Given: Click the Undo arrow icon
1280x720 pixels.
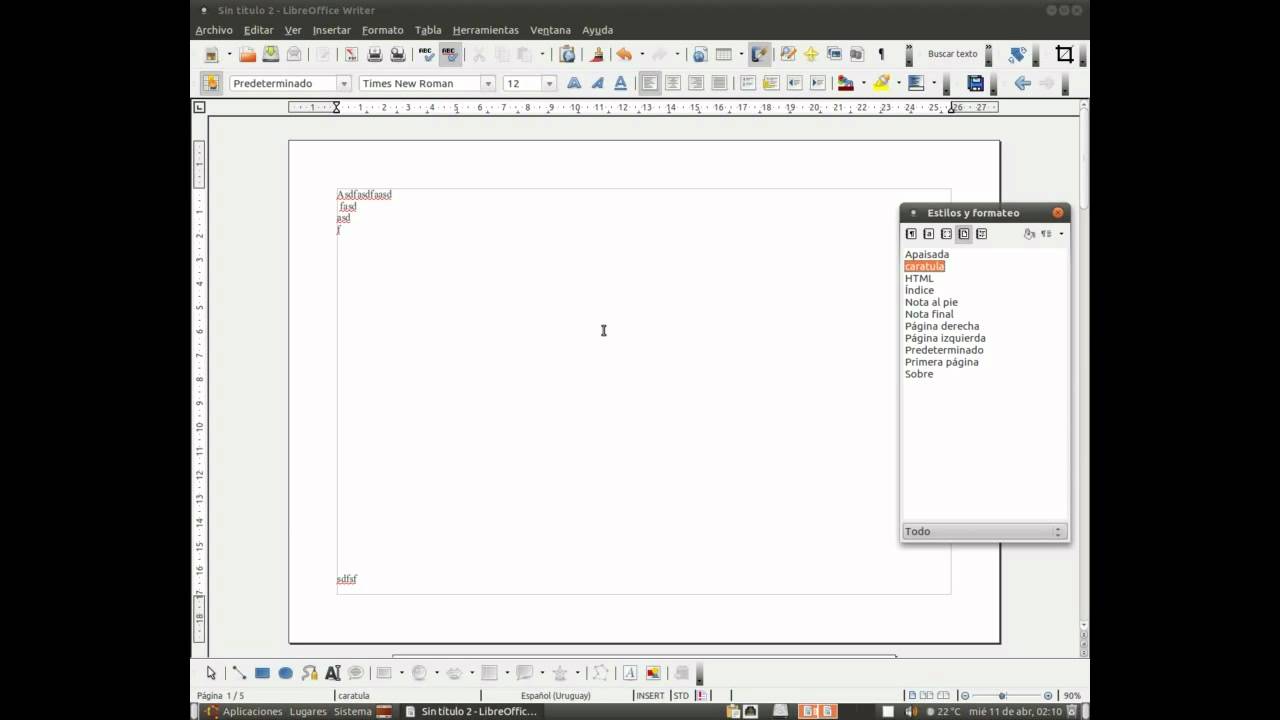Looking at the screenshot, I should coord(624,55).
